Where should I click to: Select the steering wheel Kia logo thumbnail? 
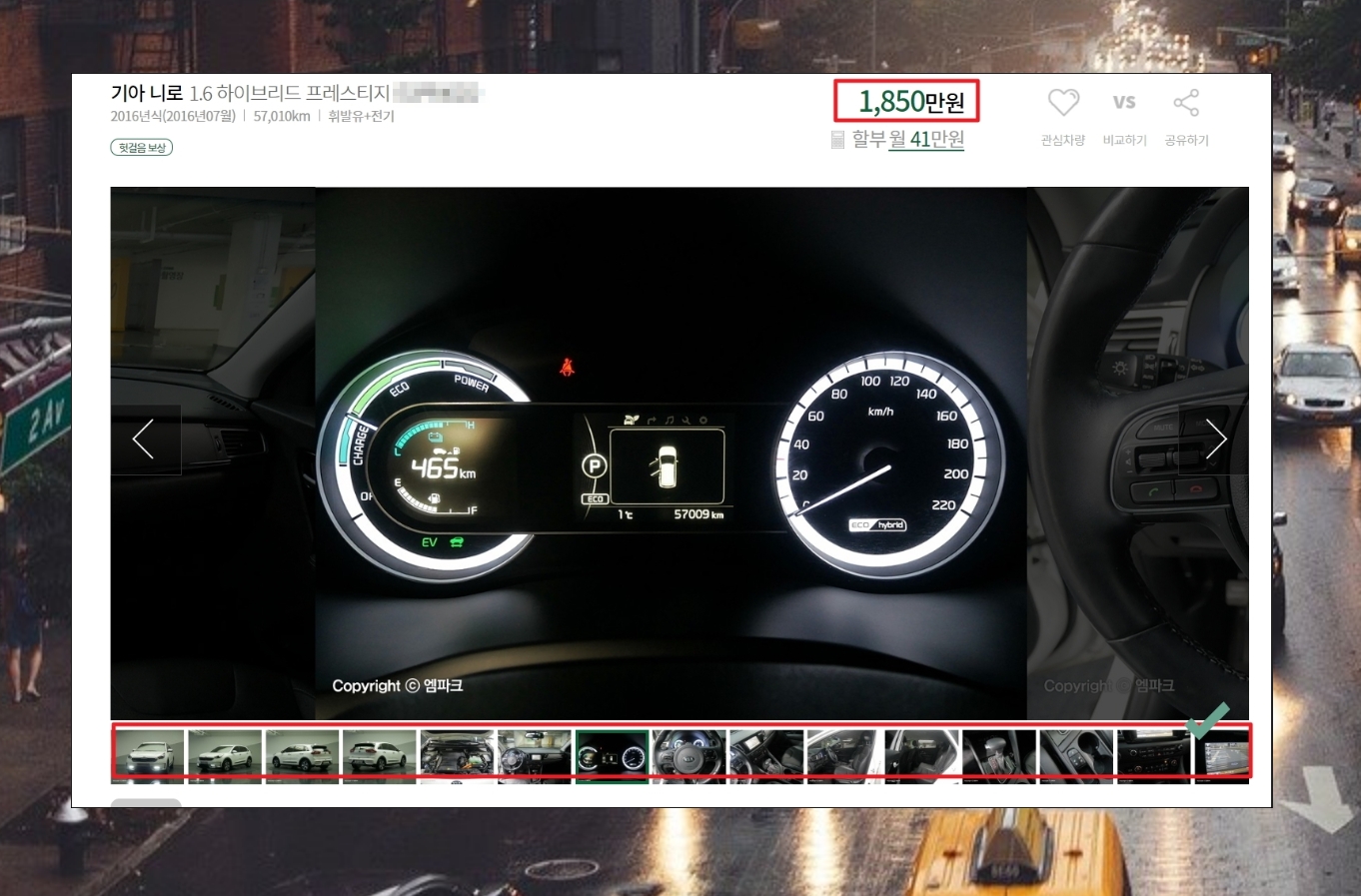(x=689, y=756)
